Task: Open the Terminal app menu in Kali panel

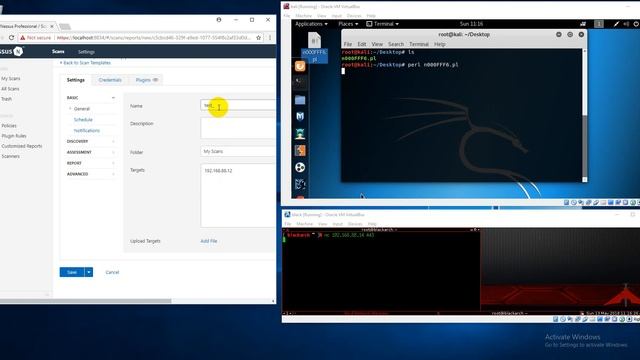Action: tap(382, 24)
